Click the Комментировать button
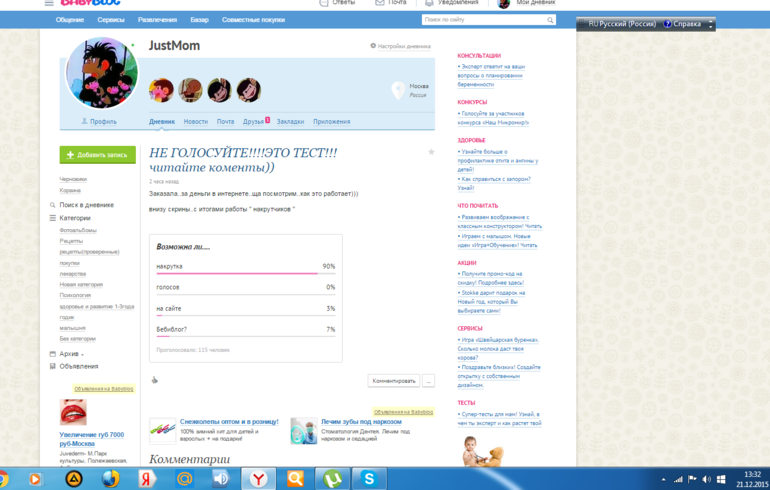Screen dimensions: 770x490 click(x=394, y=381)
